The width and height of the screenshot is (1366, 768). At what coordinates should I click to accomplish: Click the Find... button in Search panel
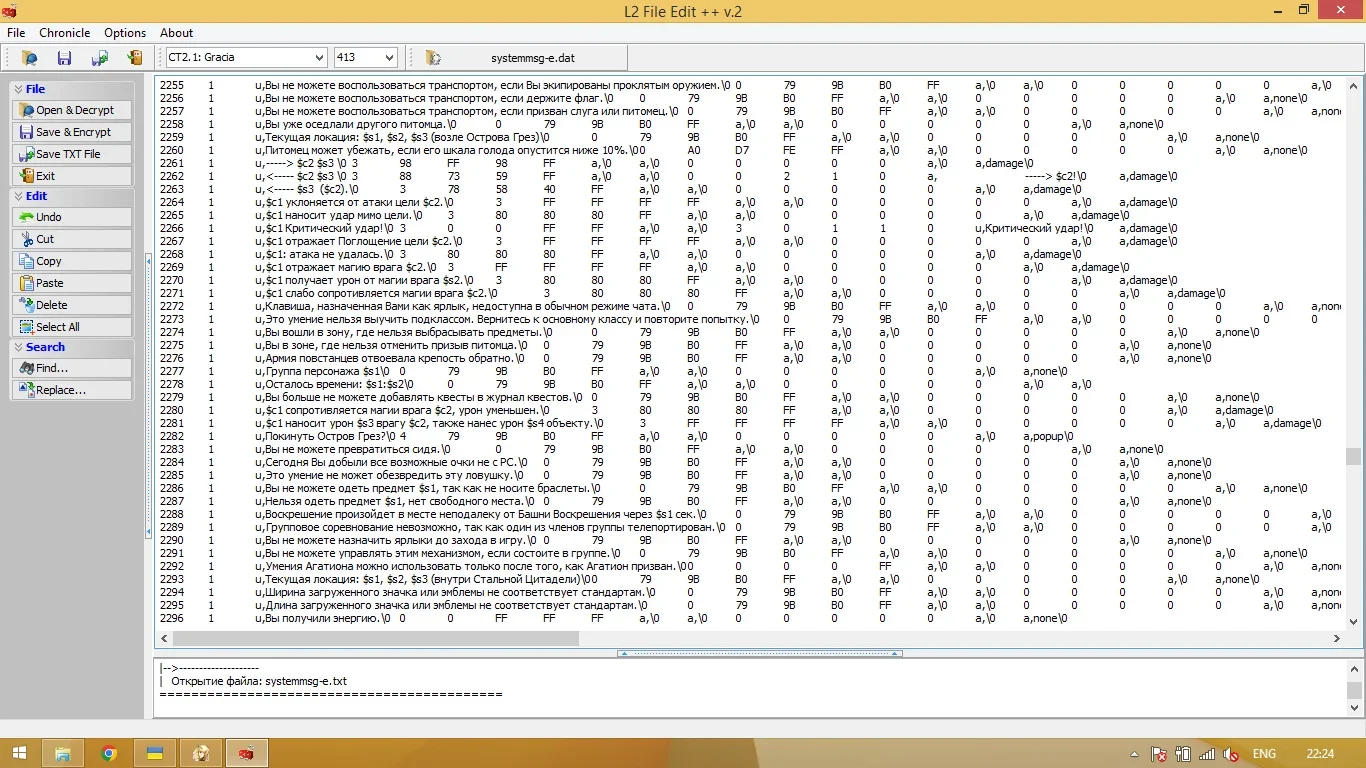coord(72,368)
